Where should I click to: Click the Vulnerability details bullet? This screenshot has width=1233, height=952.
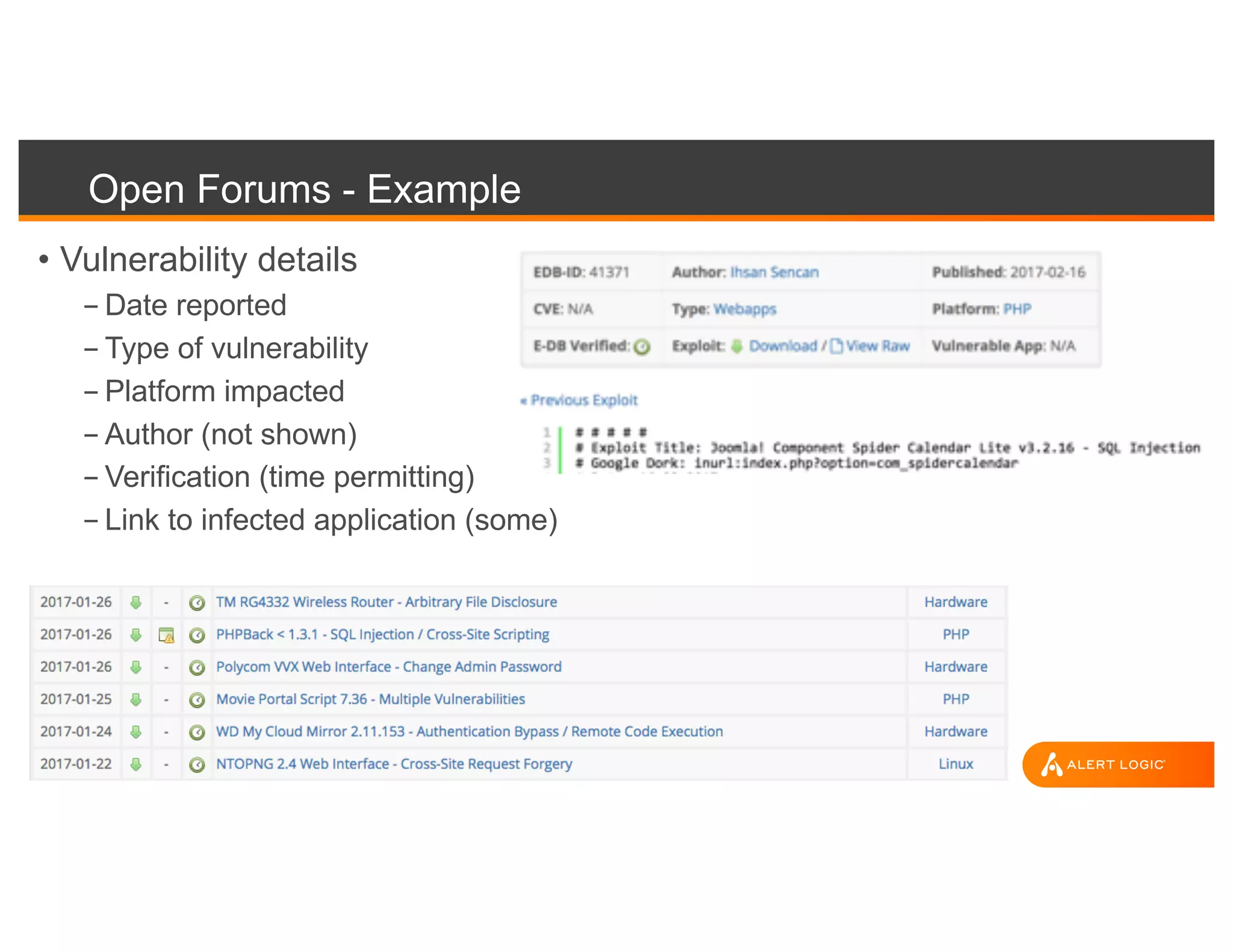click(208, 260)
